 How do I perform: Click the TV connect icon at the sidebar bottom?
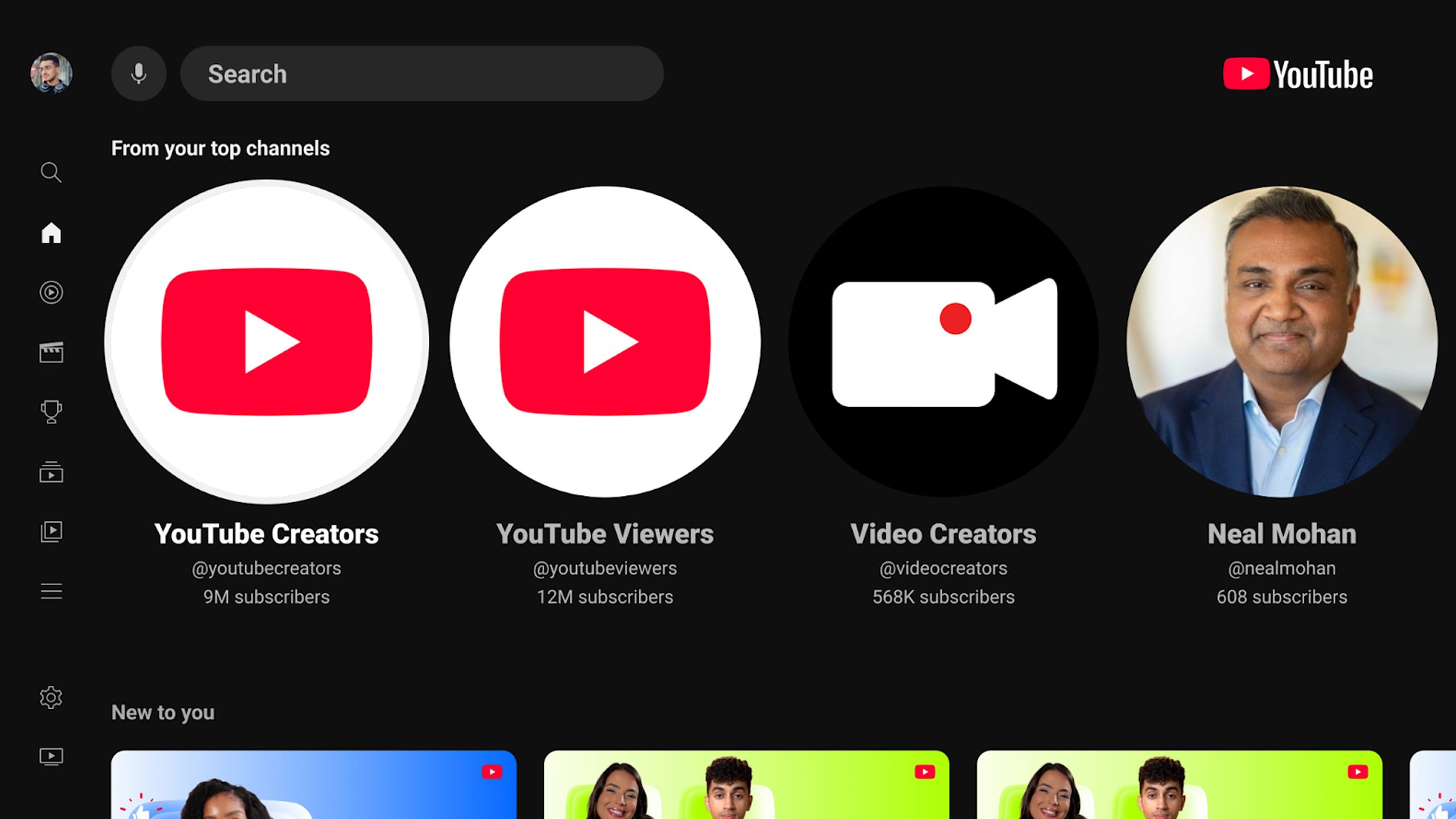(x=52, y=756)
